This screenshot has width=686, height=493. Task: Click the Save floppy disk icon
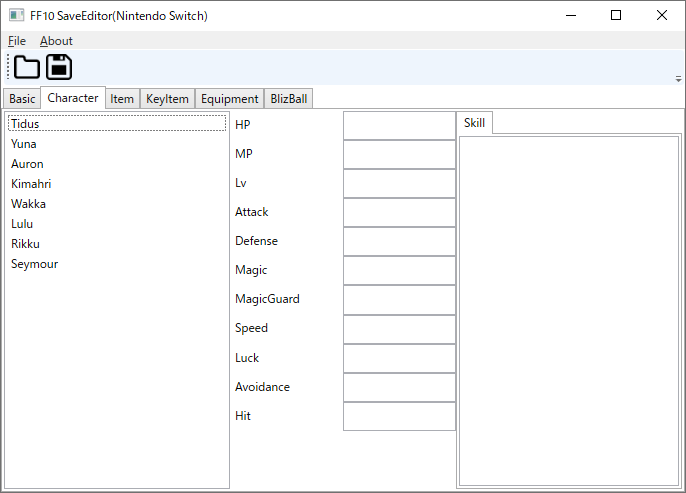59,67
